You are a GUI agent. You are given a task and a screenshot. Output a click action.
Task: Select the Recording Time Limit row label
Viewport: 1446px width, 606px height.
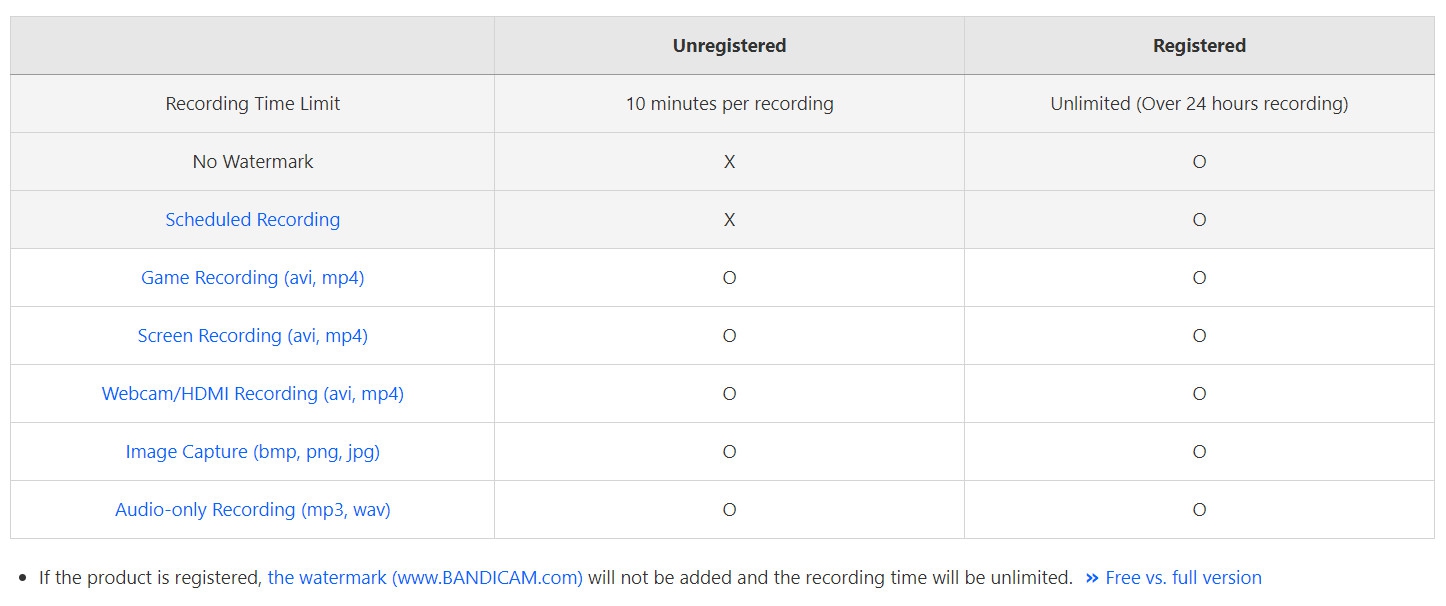pyautogui.click(x=252, y=104)
